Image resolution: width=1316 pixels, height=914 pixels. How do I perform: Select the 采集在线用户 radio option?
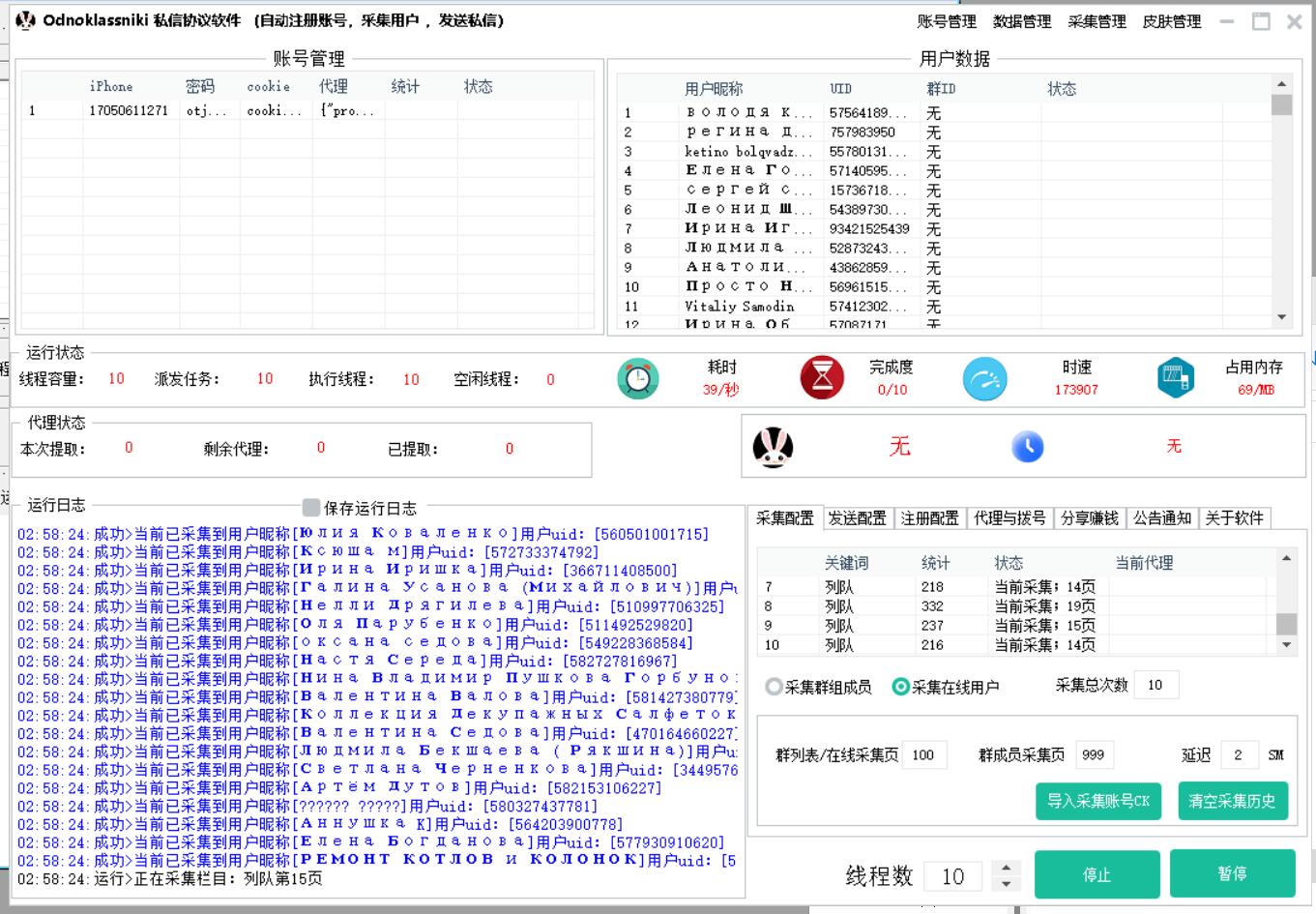[x=900, y=687]
